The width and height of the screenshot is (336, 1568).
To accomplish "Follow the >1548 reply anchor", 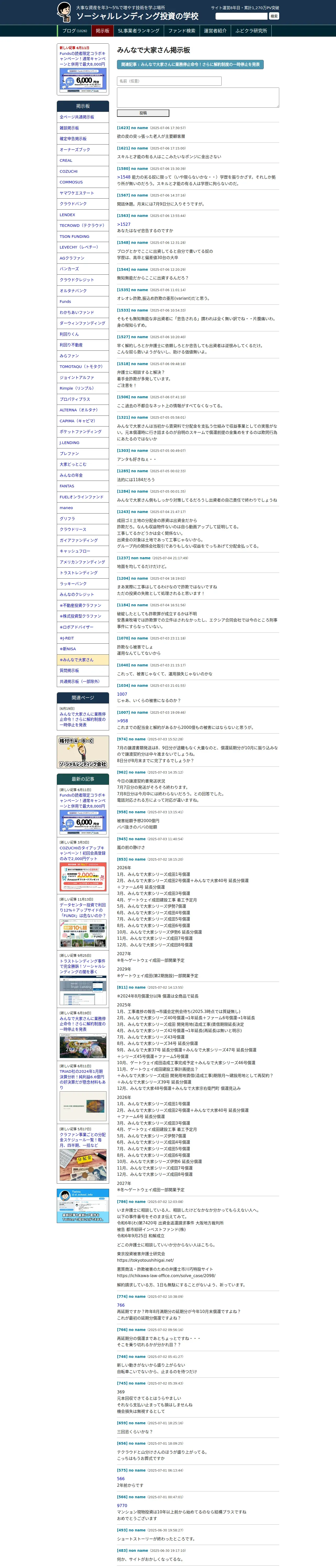I will pyautogui.click(x=124, y=177).
